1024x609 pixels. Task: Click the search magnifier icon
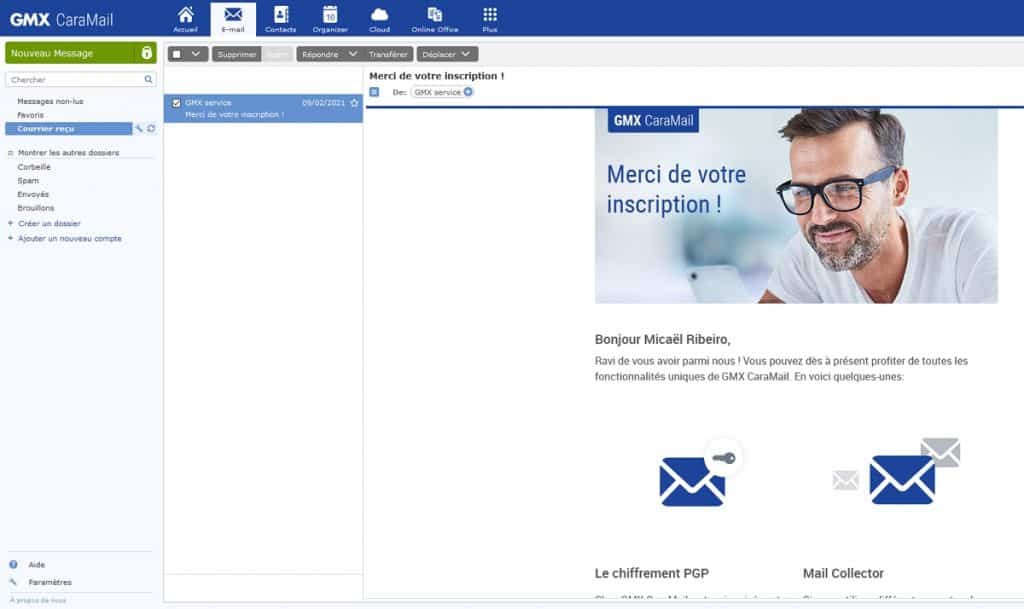point(148,80)
